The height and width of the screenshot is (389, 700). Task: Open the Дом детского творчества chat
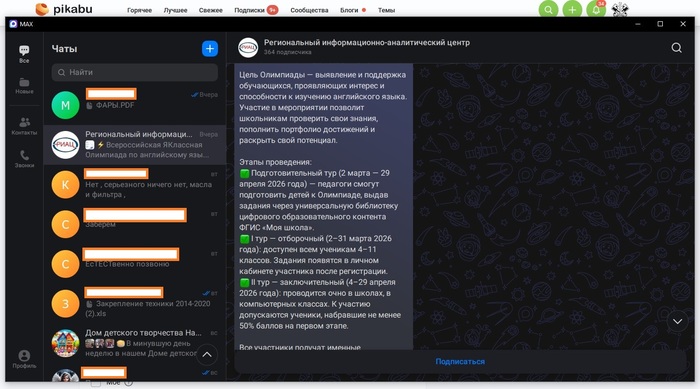tap(135, 343)
